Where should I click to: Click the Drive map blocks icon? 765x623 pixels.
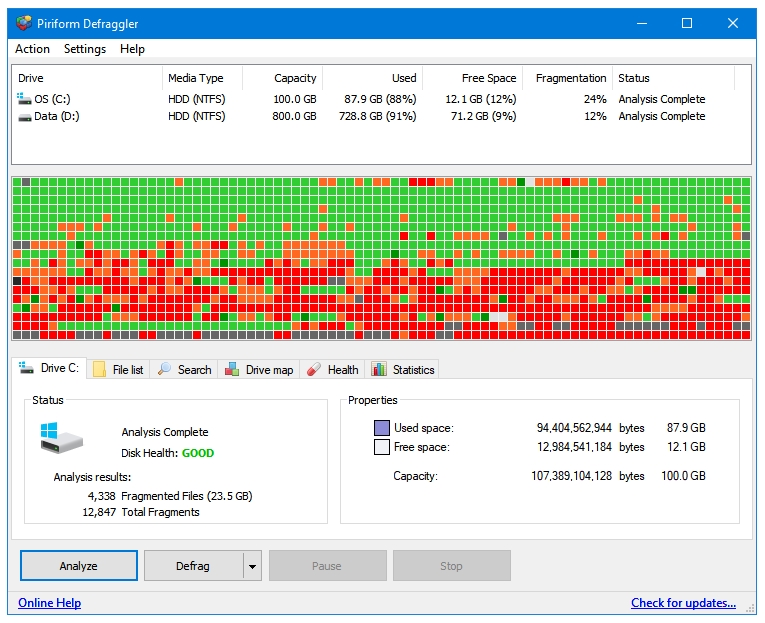(x=232, y=369)
